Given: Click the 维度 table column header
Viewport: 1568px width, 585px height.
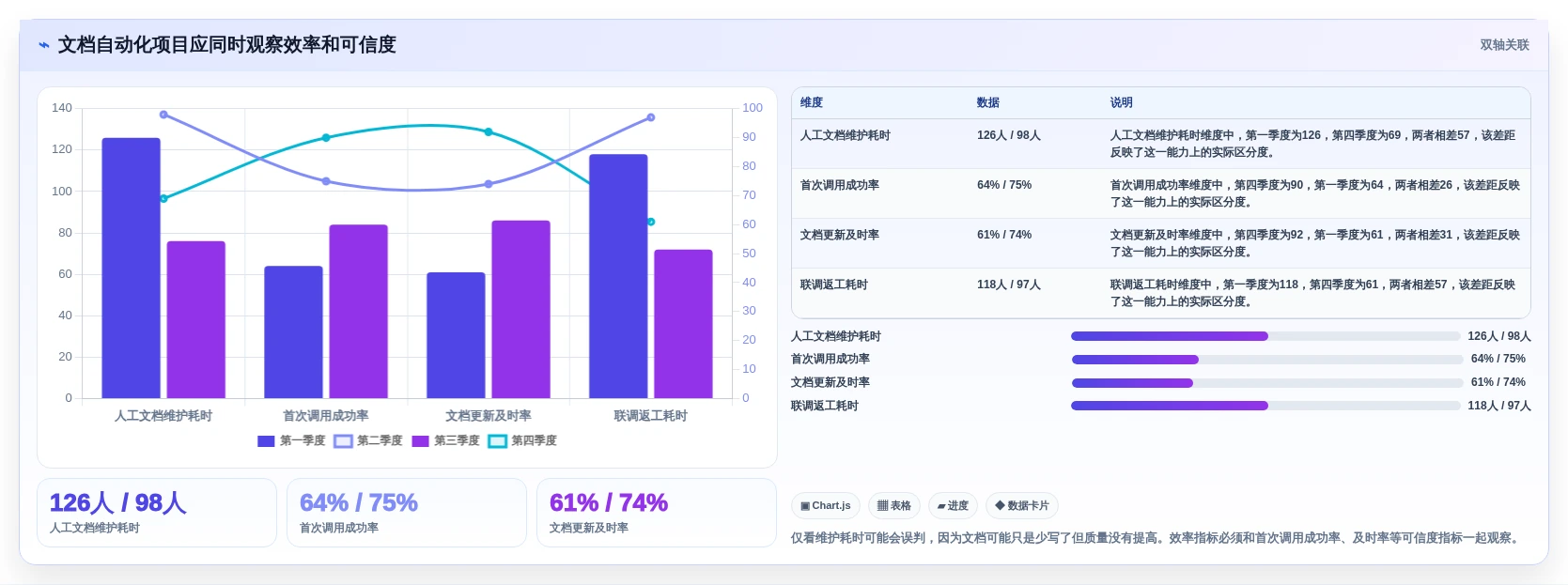Looking at the screenshot, I should 812,102.
